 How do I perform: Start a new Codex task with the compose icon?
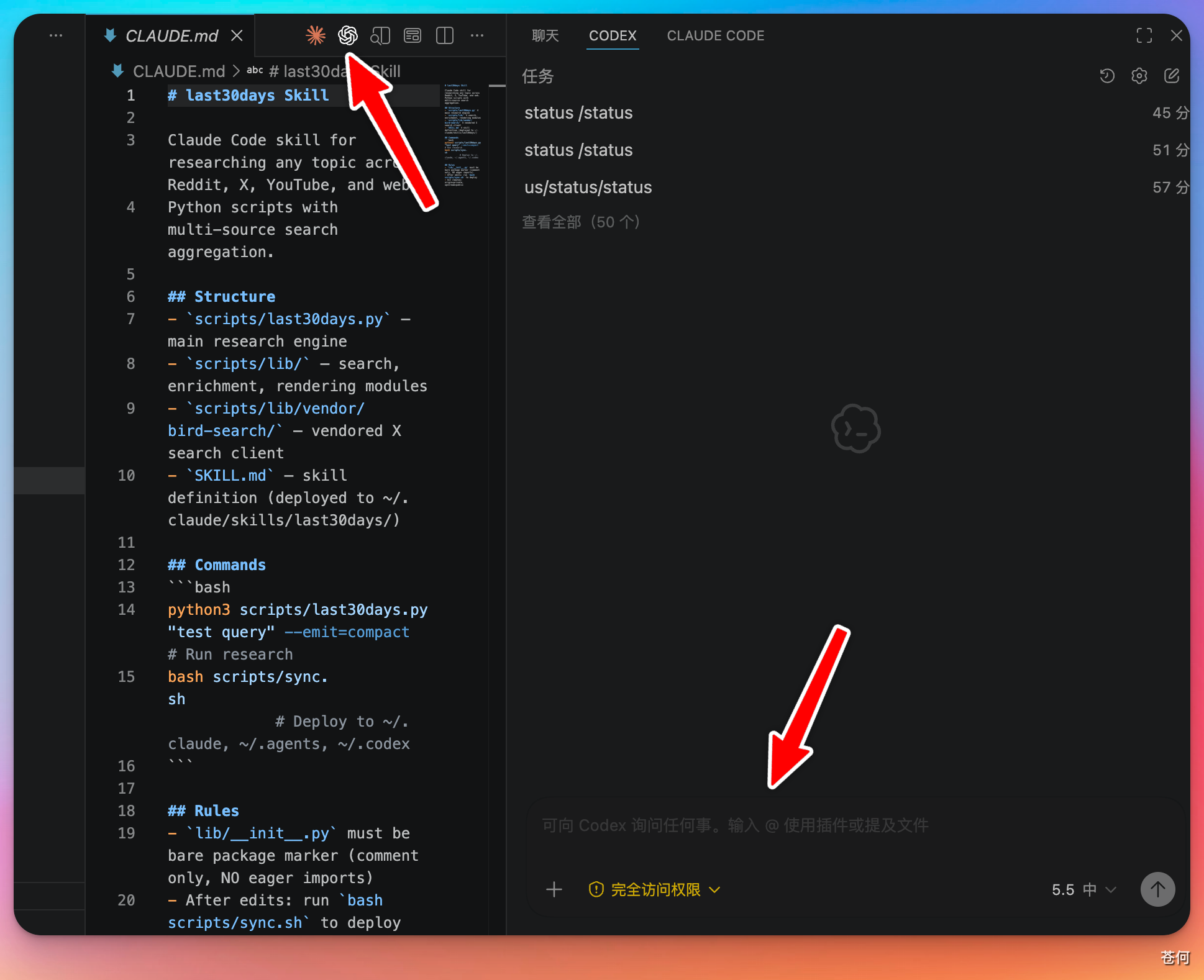(1172, 76)
